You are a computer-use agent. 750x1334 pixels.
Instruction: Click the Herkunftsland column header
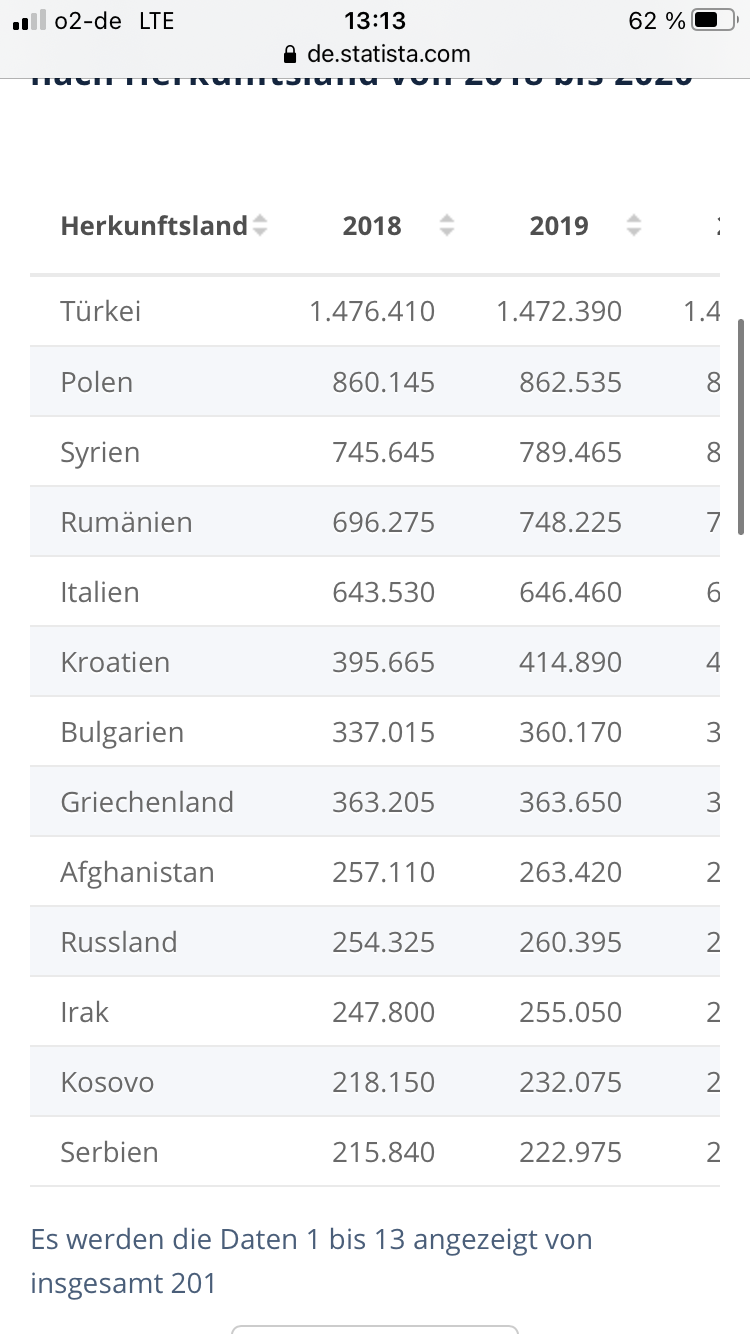(154, 226)
